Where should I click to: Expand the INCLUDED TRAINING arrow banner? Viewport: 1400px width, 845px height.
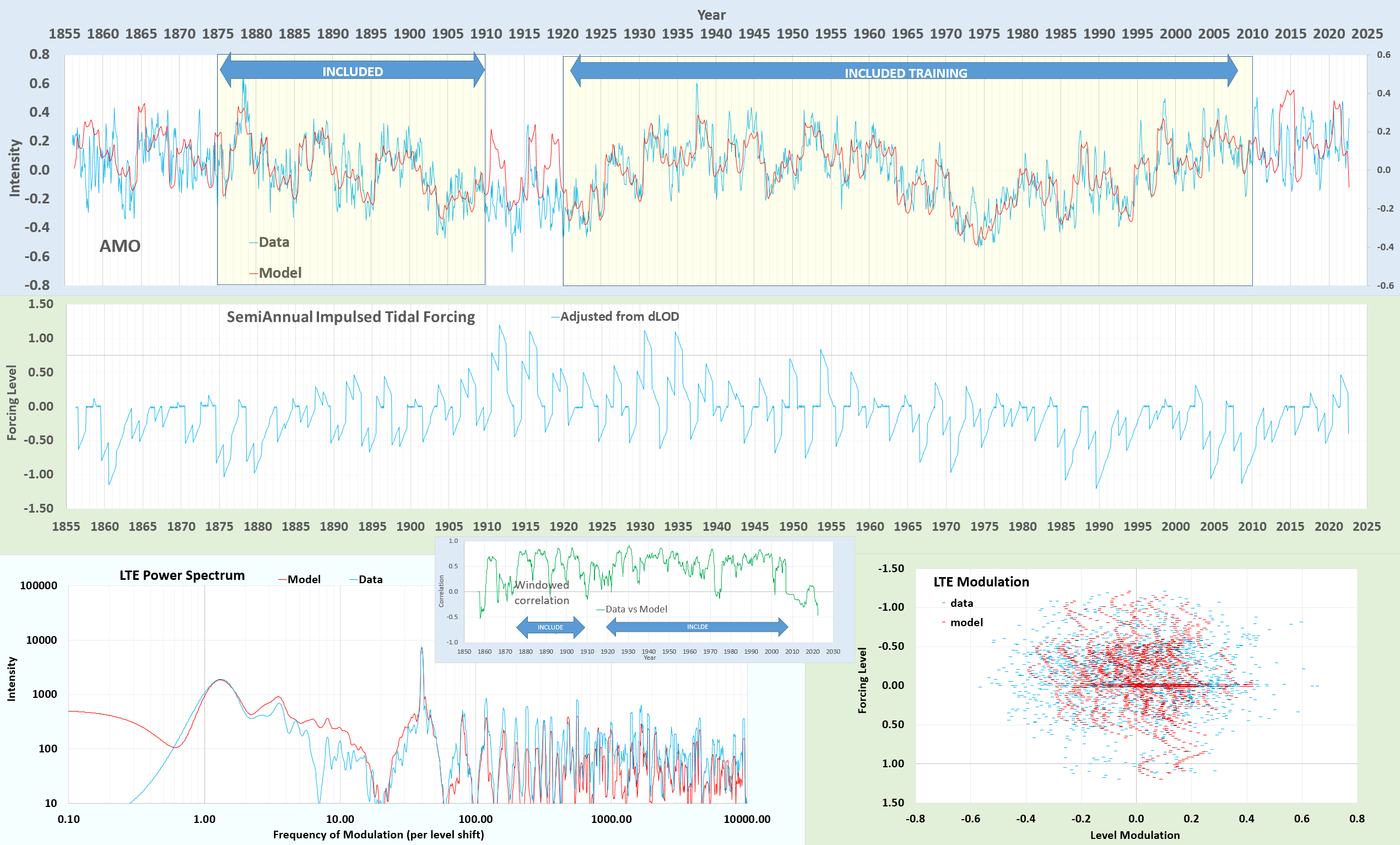pos(905,73)
